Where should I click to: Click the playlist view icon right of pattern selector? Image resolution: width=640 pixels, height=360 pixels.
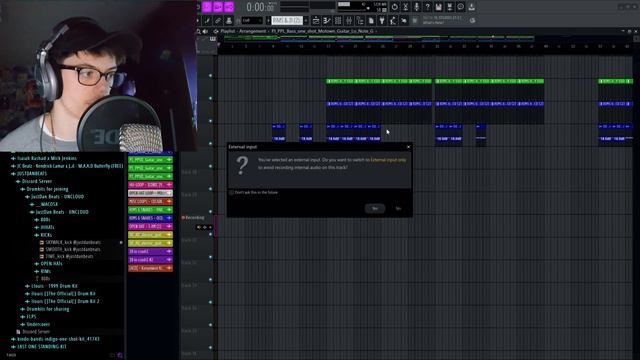(x=316, y=20)
